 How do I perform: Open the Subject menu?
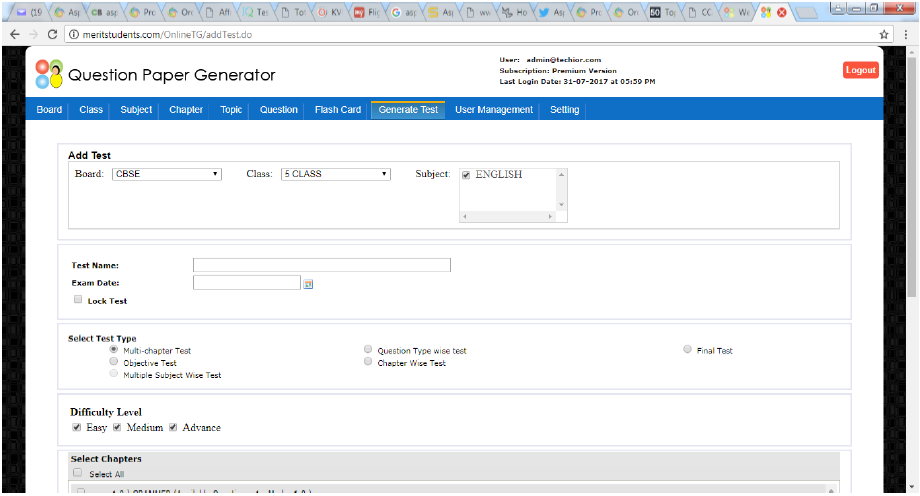(x=136, y=110)
